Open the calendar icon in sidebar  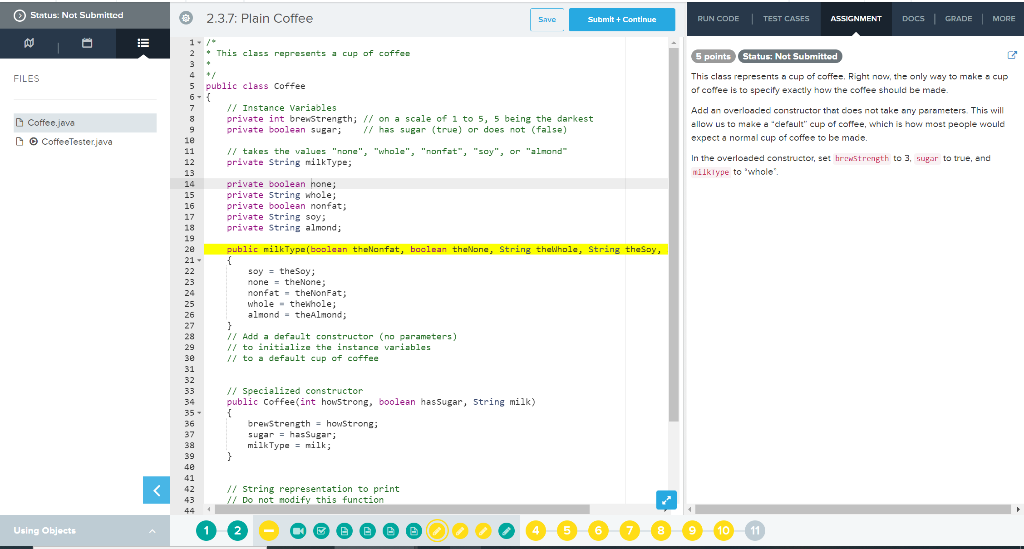point(87,43)
